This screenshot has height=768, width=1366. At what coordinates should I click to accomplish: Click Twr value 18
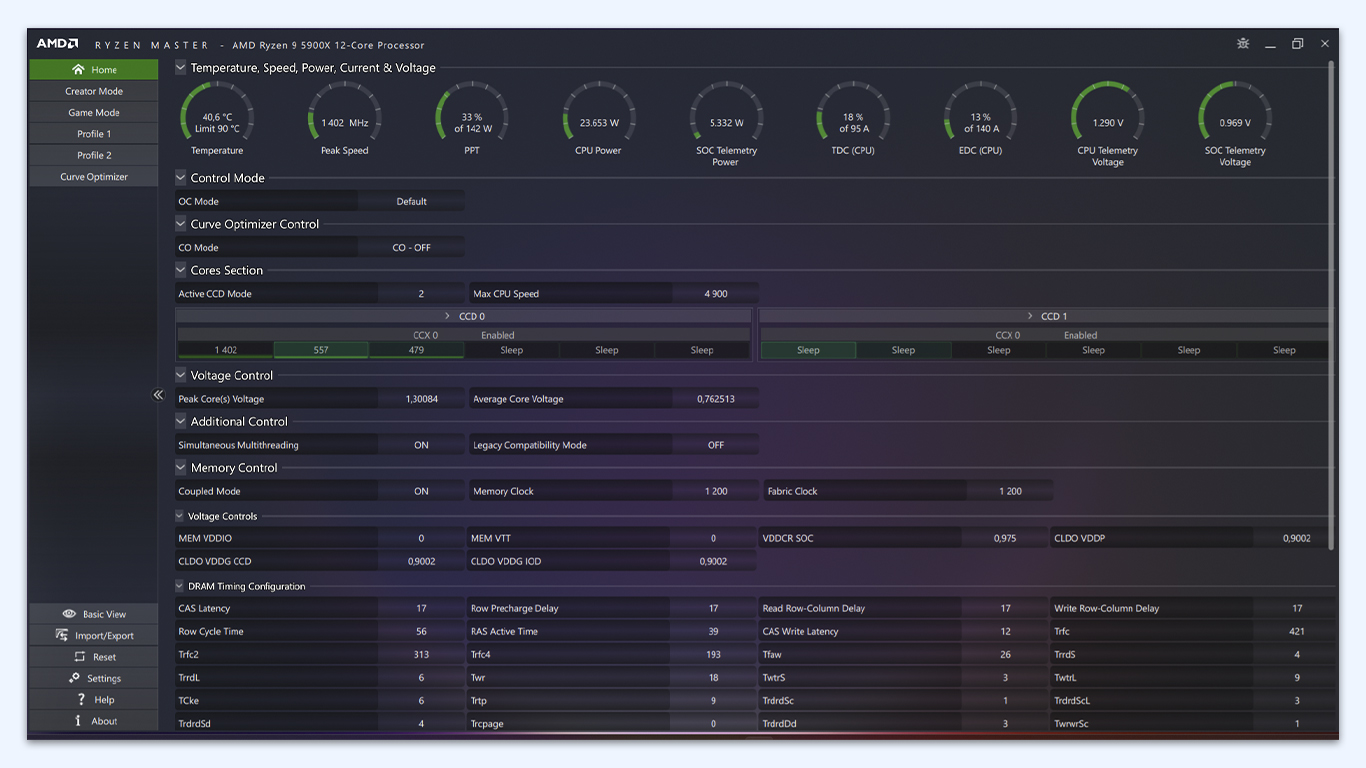tap(713, 678)
